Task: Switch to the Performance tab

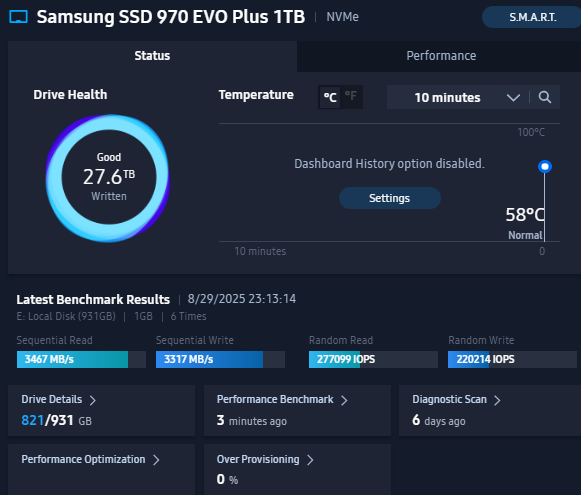Action: [x=441, y=56]
